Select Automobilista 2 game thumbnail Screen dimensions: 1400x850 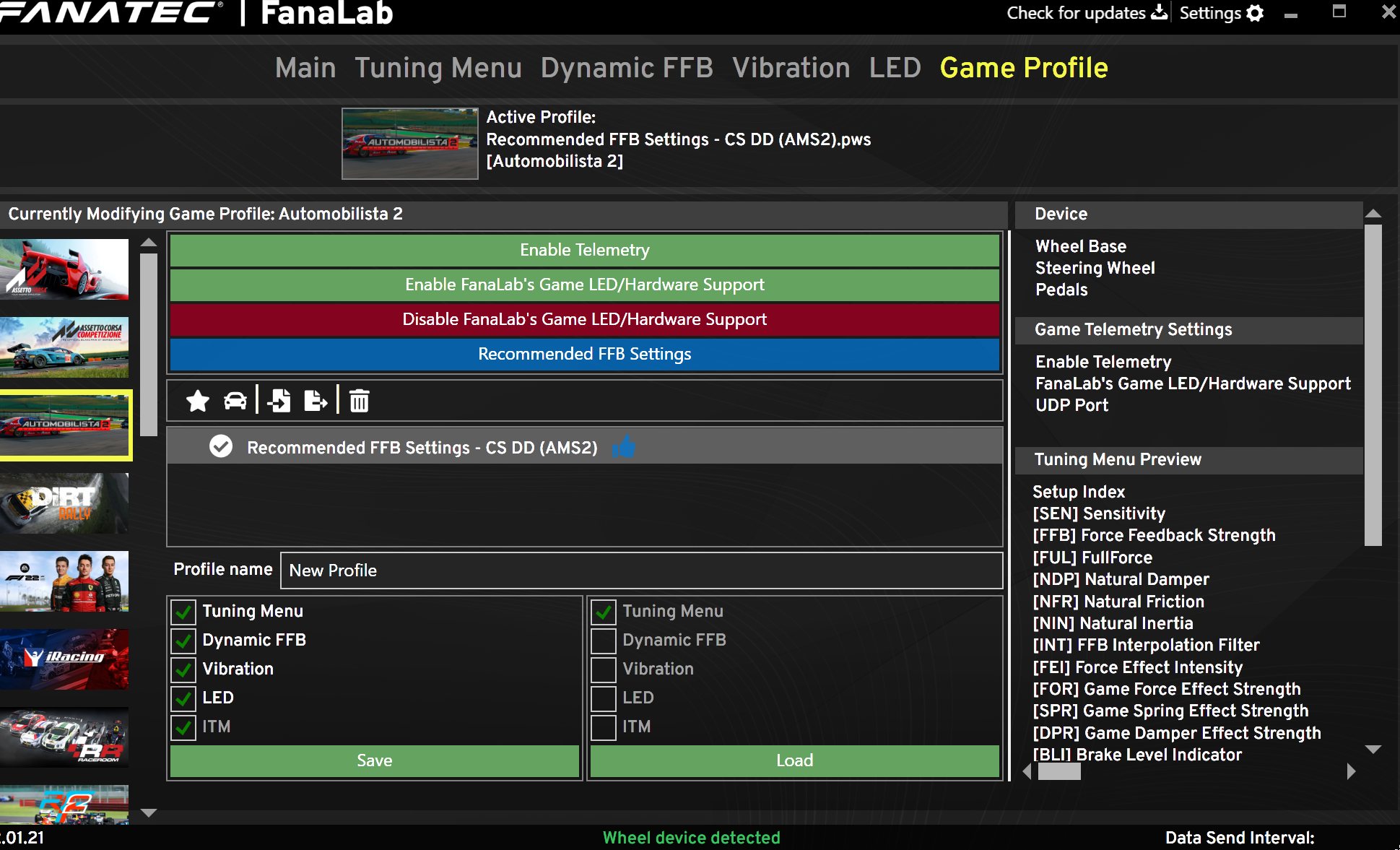(65, 425)
